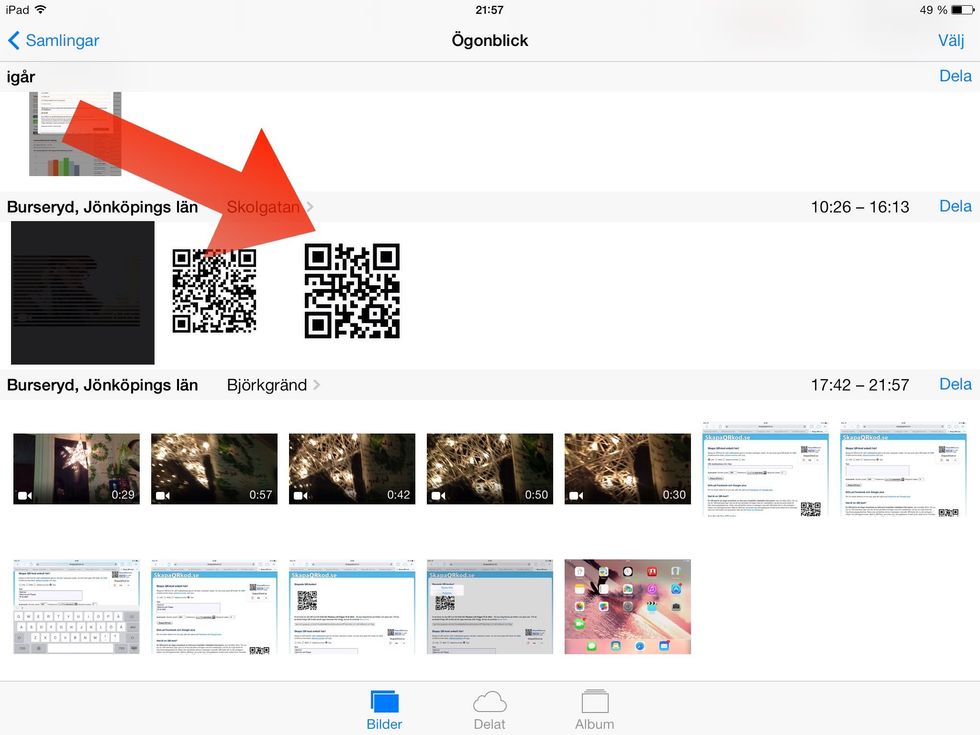Open the large QR code image
The image size is (980, 735).
[352, 291]
